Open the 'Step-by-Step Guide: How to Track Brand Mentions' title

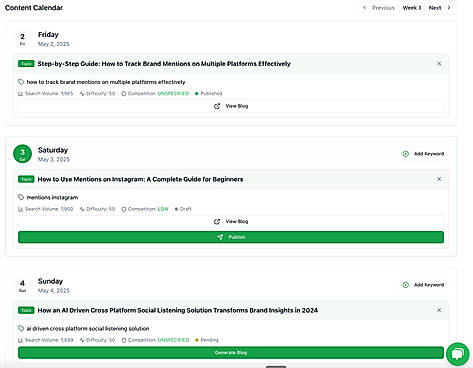pos(164,64)
